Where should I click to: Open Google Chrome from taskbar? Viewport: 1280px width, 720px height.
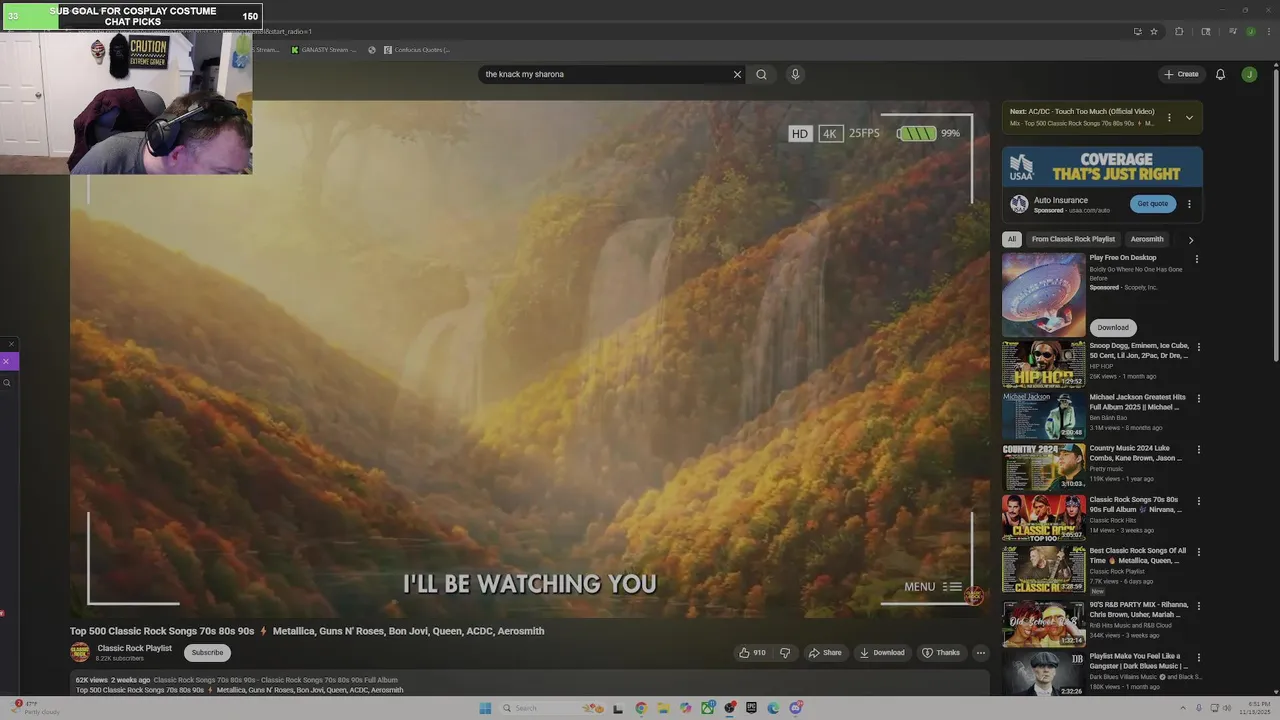tap(641, 708)
